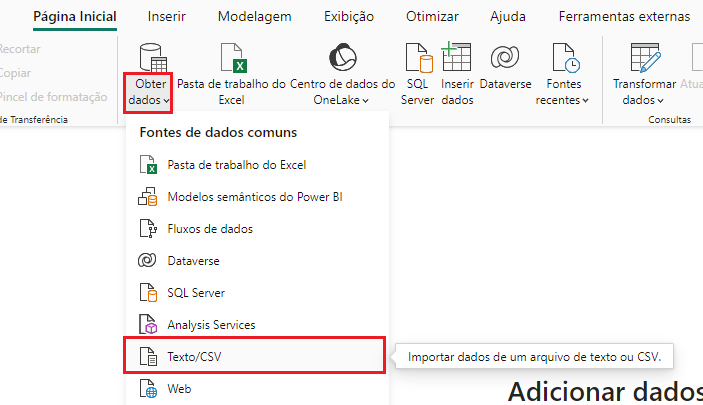The width and height of the screenshot is (703, 405).
Task: Select Modelos semânticos do Power BI
Action: point(255,196)
